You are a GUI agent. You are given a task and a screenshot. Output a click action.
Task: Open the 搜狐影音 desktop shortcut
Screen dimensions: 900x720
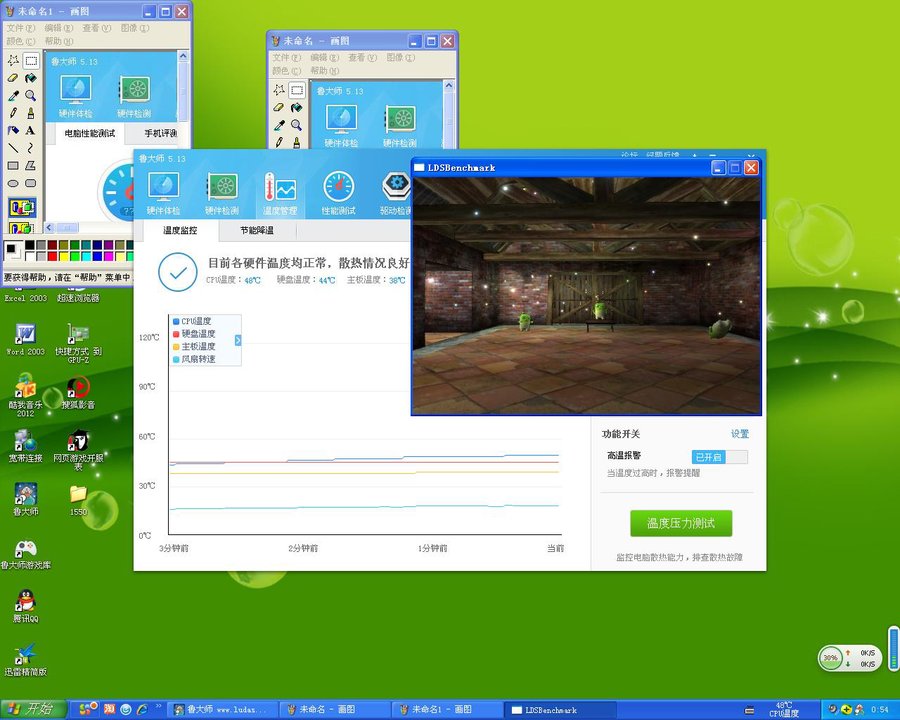(x=78, y=390)
